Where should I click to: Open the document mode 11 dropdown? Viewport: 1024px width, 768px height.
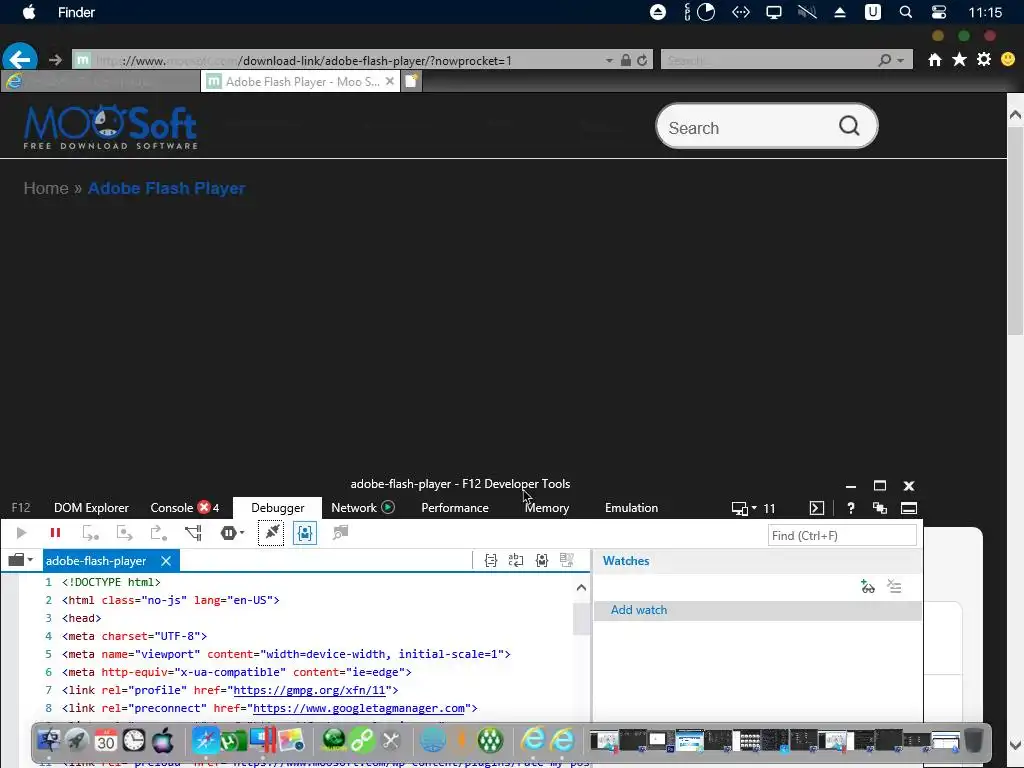tap(753, 508)
